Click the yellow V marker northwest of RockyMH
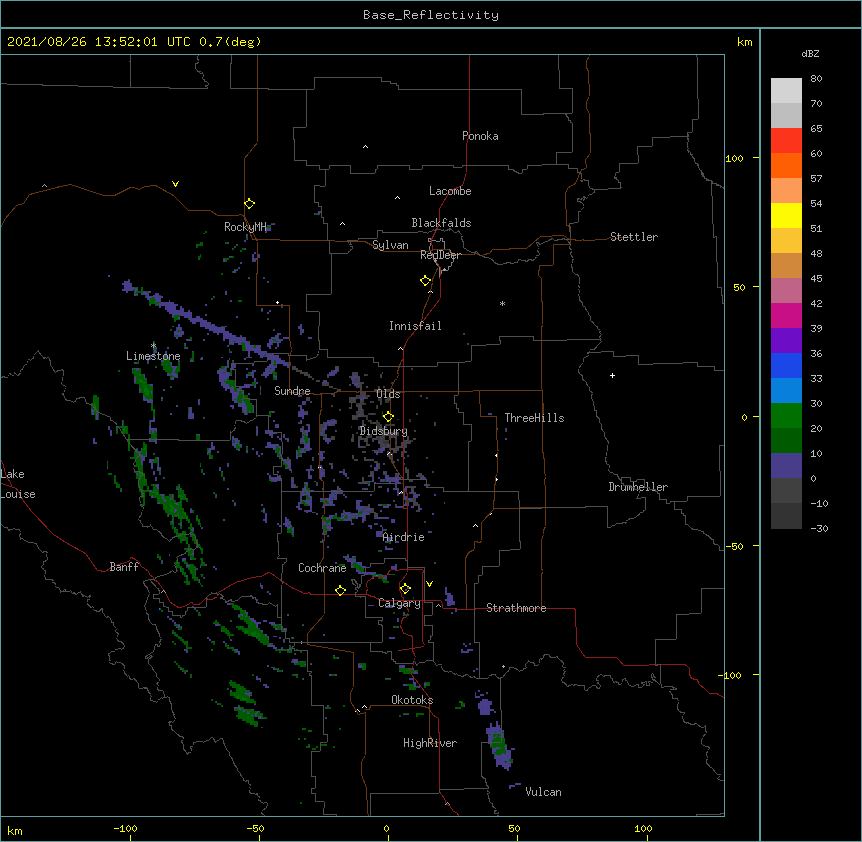Image resolution: width=862 pixels, height=842 pixels. pyautogui.click(x=175, y=184)
